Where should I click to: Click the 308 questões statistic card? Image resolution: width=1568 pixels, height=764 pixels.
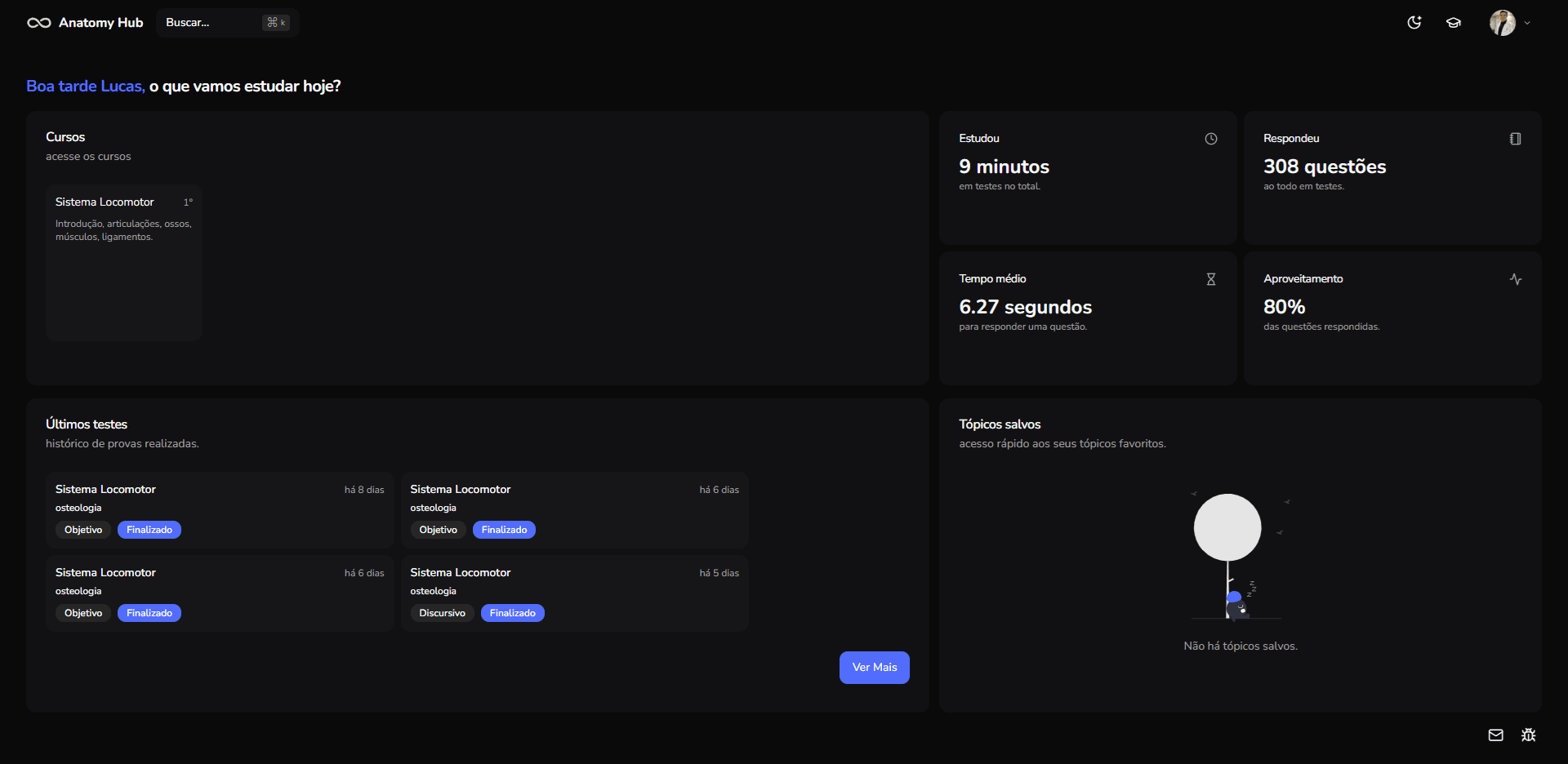[x=1392, y=177]
